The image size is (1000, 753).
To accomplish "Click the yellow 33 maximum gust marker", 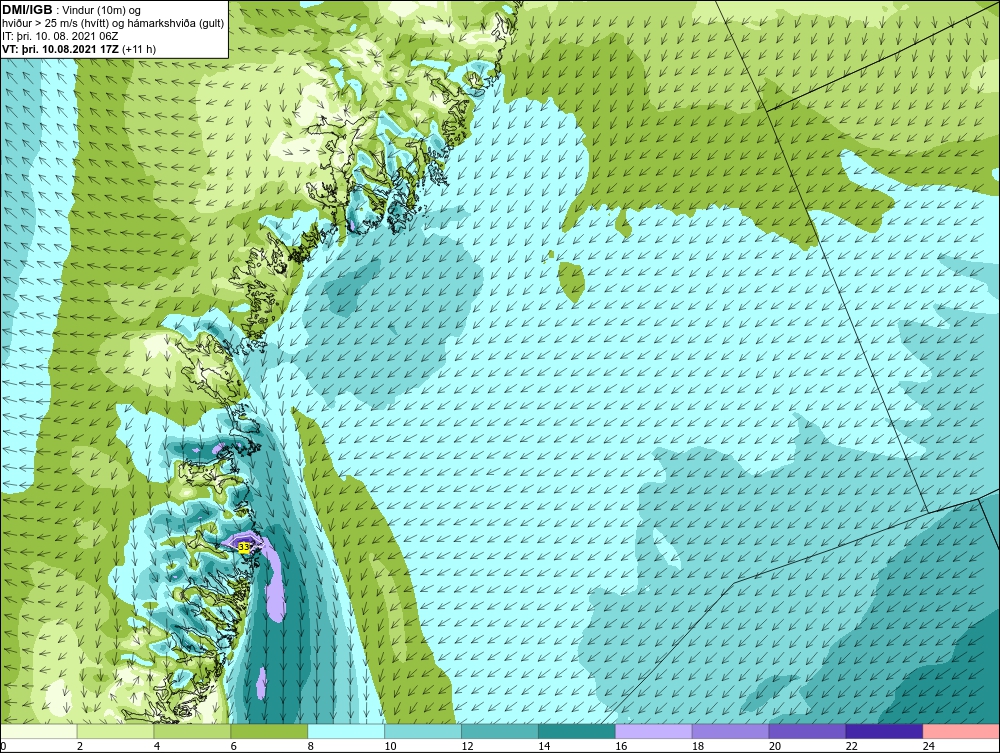I will [x=244, y=547].
